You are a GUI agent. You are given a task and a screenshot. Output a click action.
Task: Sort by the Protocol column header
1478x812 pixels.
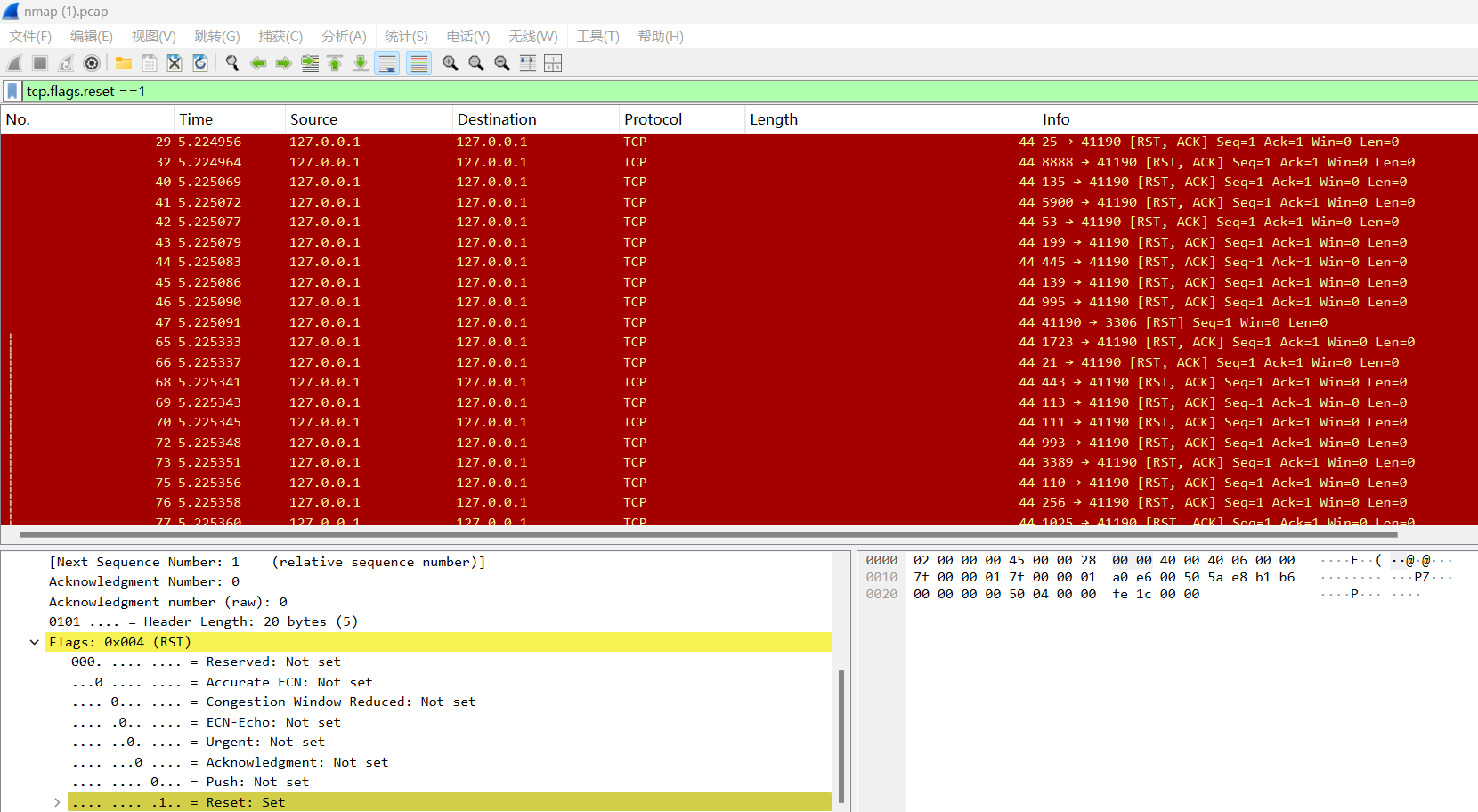pyautogui.click(x=682, y=119)
